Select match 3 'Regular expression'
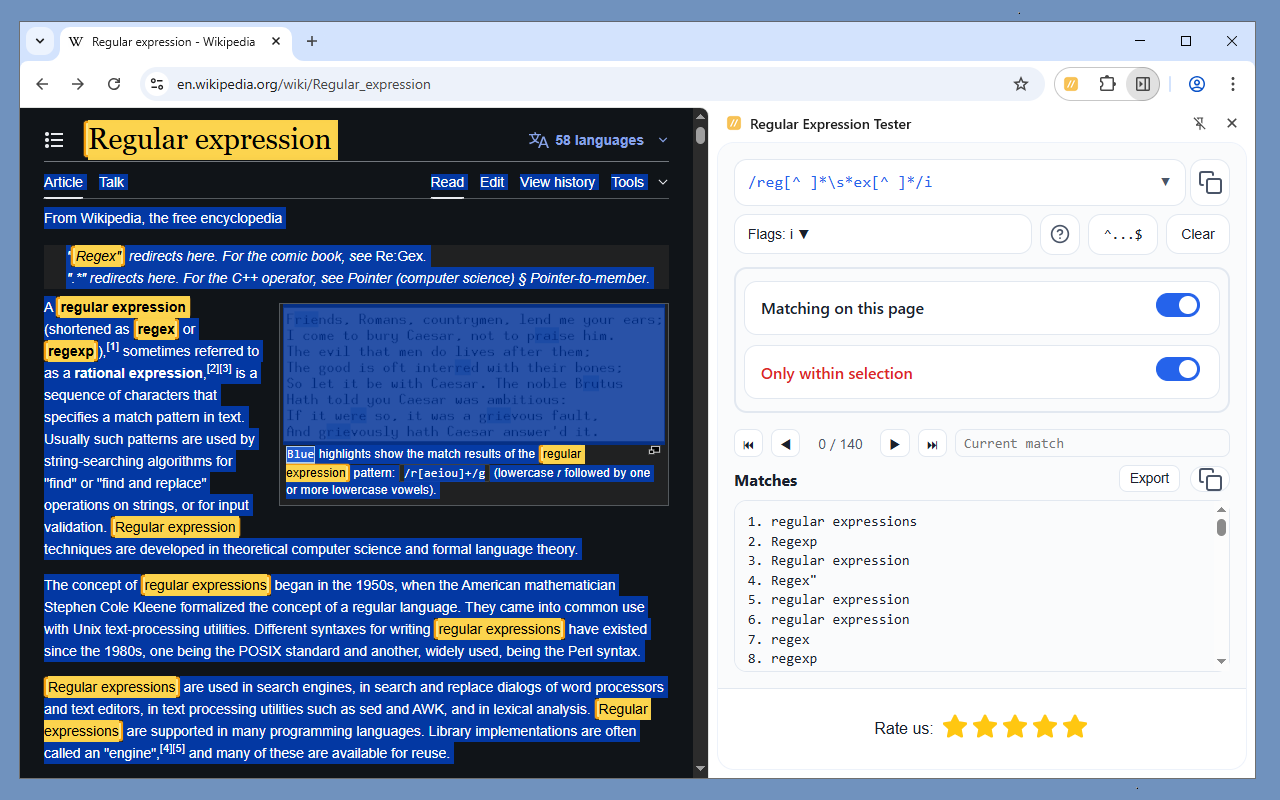 840,561
